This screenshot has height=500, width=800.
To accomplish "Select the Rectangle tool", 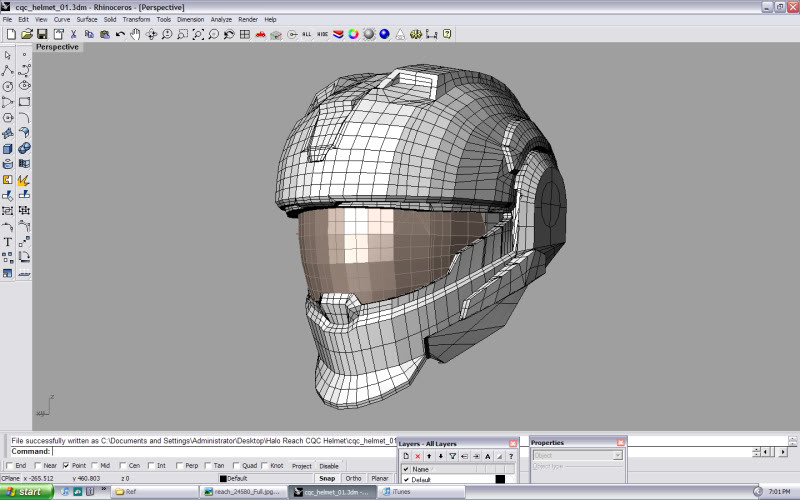I will click(x=24, y=102).
